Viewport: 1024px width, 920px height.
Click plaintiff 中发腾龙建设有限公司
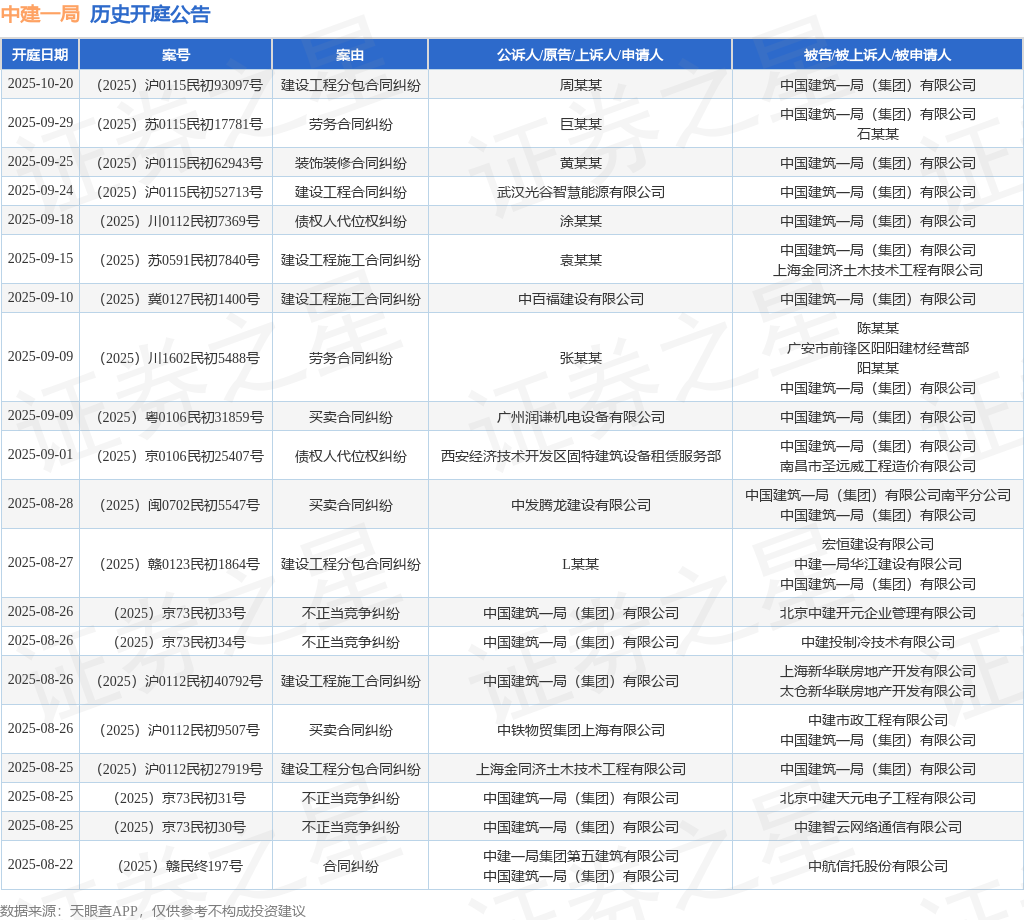[581, 505]
